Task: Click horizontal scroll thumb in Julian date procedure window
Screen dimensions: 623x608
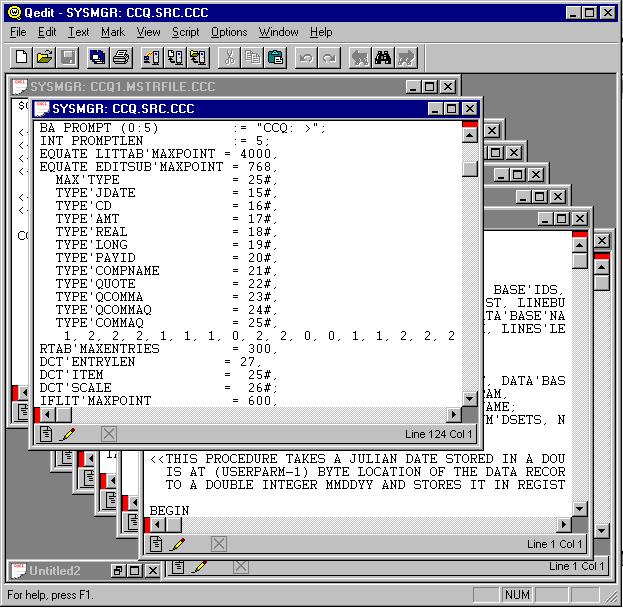Action: pos(173,525)
